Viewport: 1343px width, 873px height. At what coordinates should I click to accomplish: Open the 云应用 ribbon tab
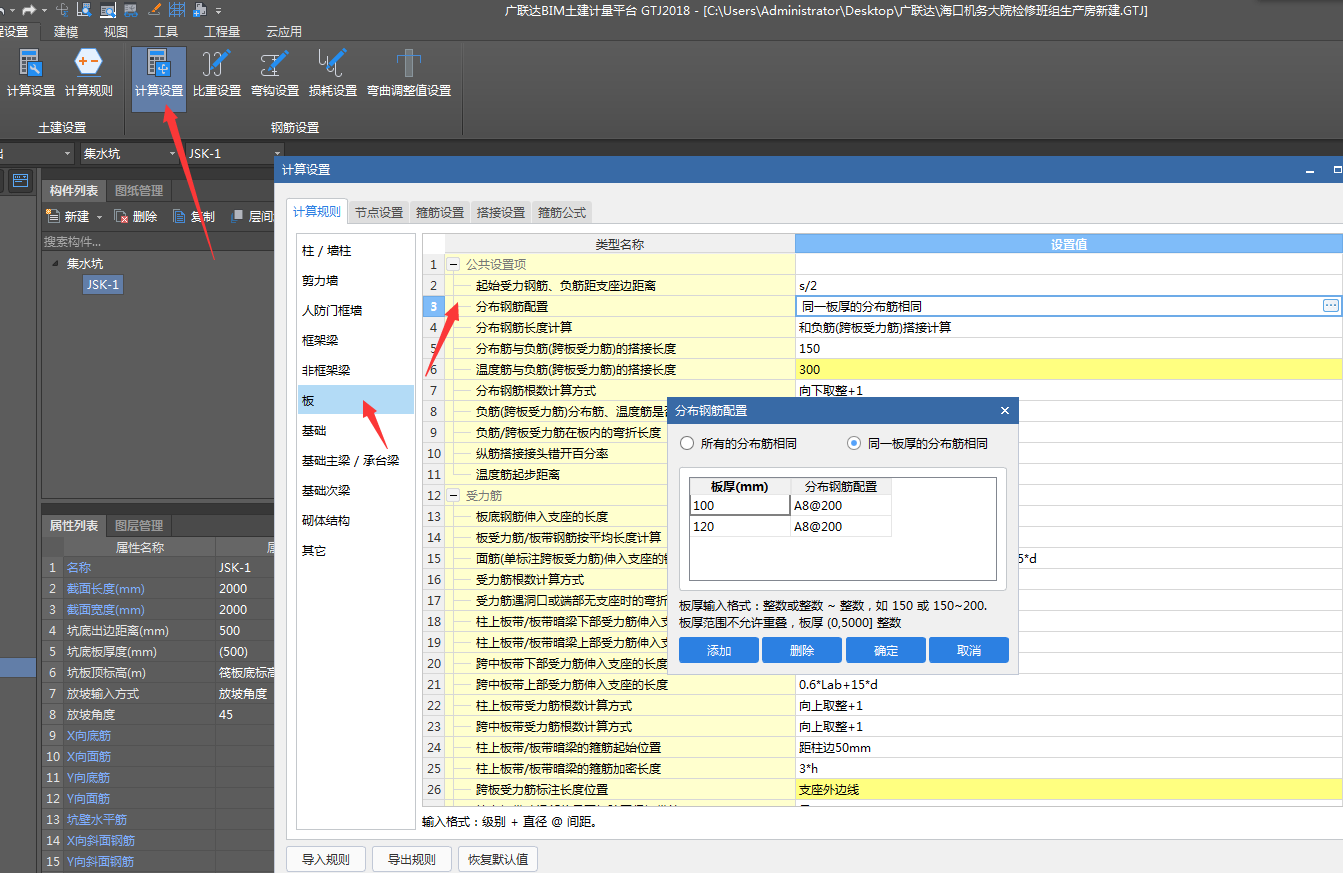284,31
